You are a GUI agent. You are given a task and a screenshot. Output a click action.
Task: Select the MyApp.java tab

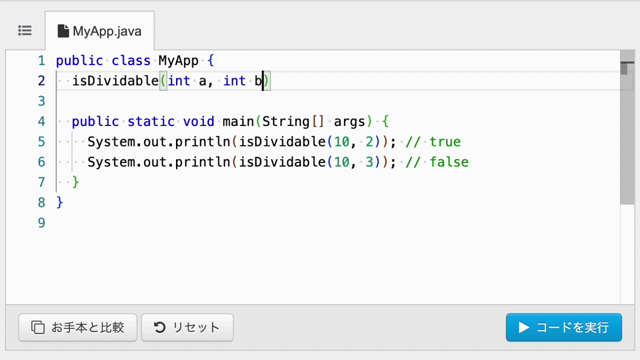(100, 31)
